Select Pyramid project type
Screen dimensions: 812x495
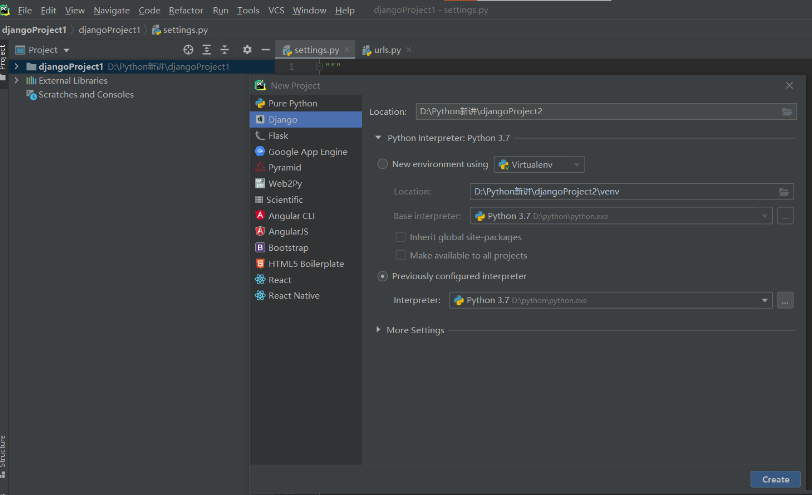[x=306, y=168]
